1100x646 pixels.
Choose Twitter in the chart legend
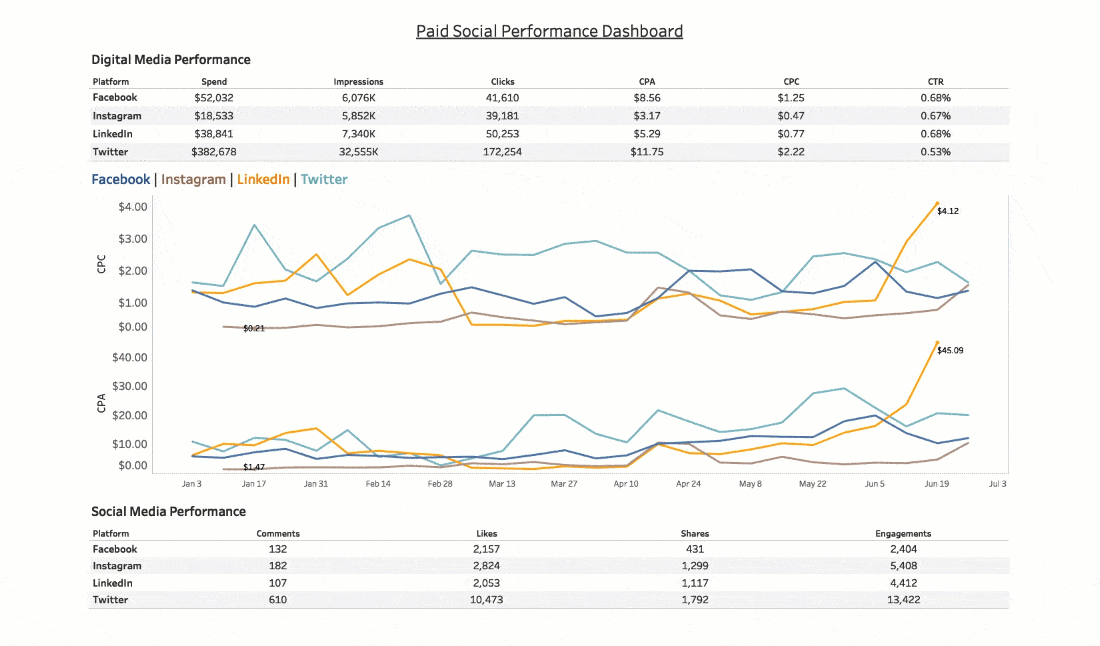pyautogui.click(x=324, y=180)
